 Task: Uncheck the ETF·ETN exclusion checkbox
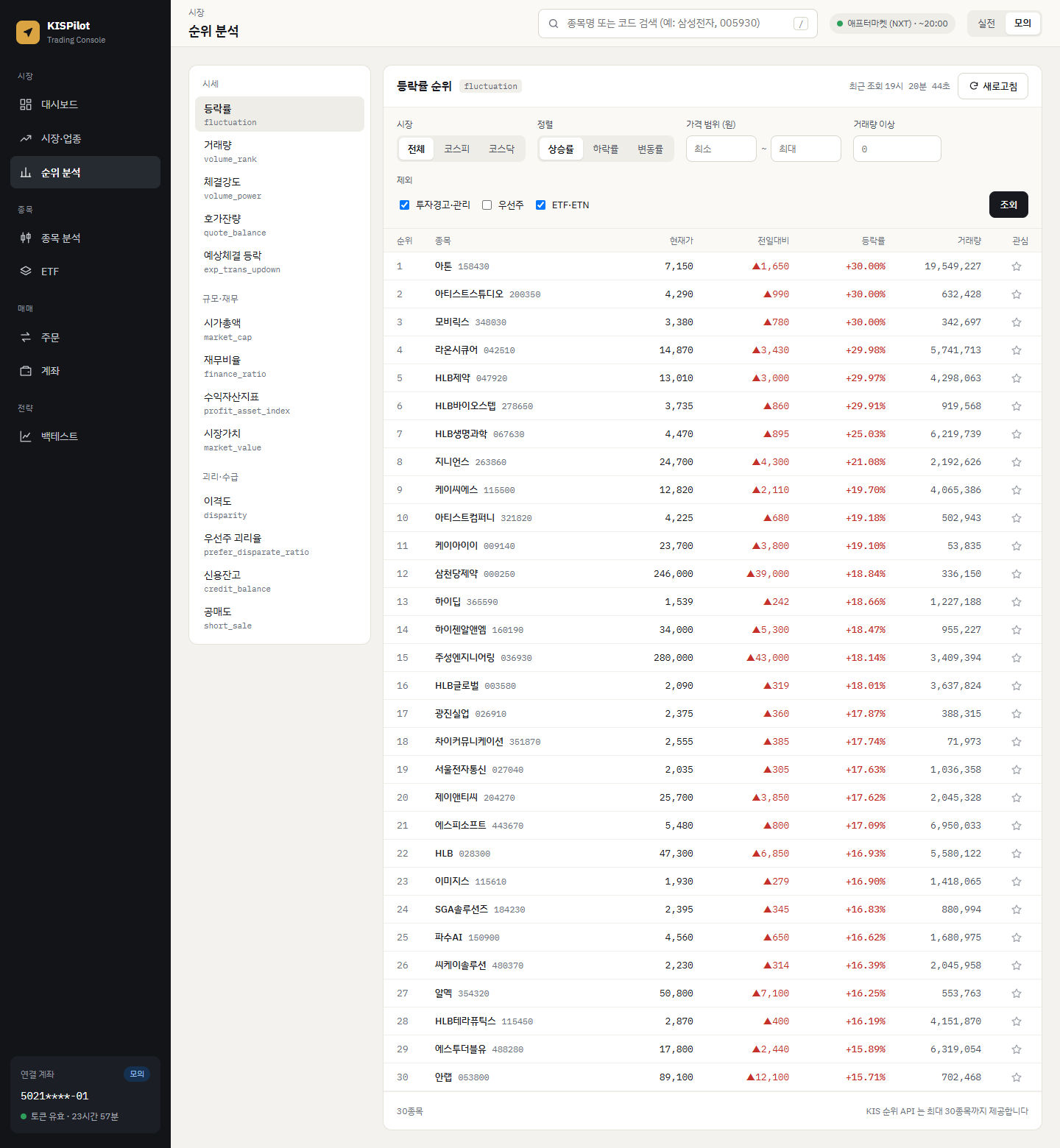coord(540,205)
